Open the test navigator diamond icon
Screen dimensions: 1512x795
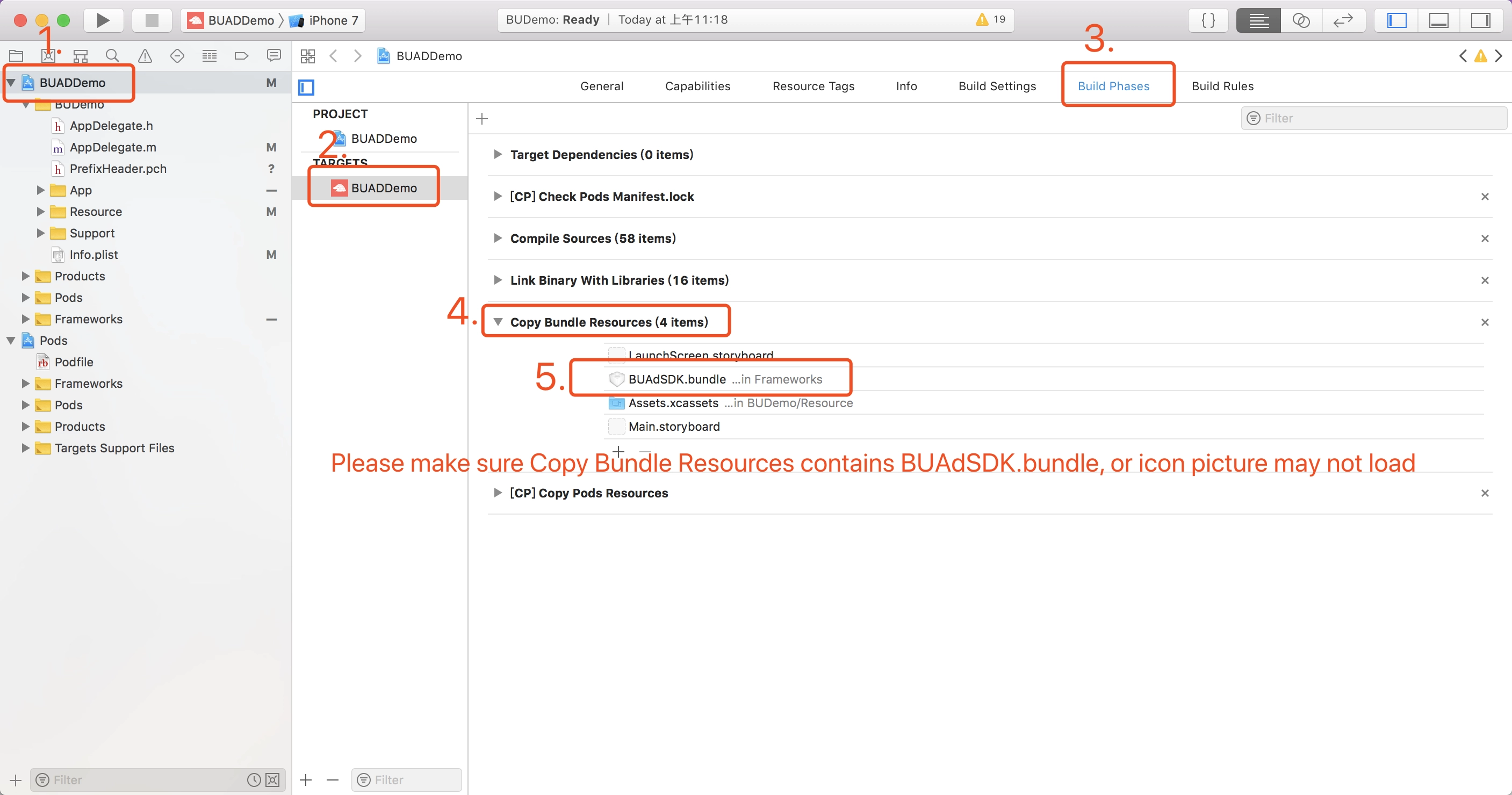pos(177,56)
